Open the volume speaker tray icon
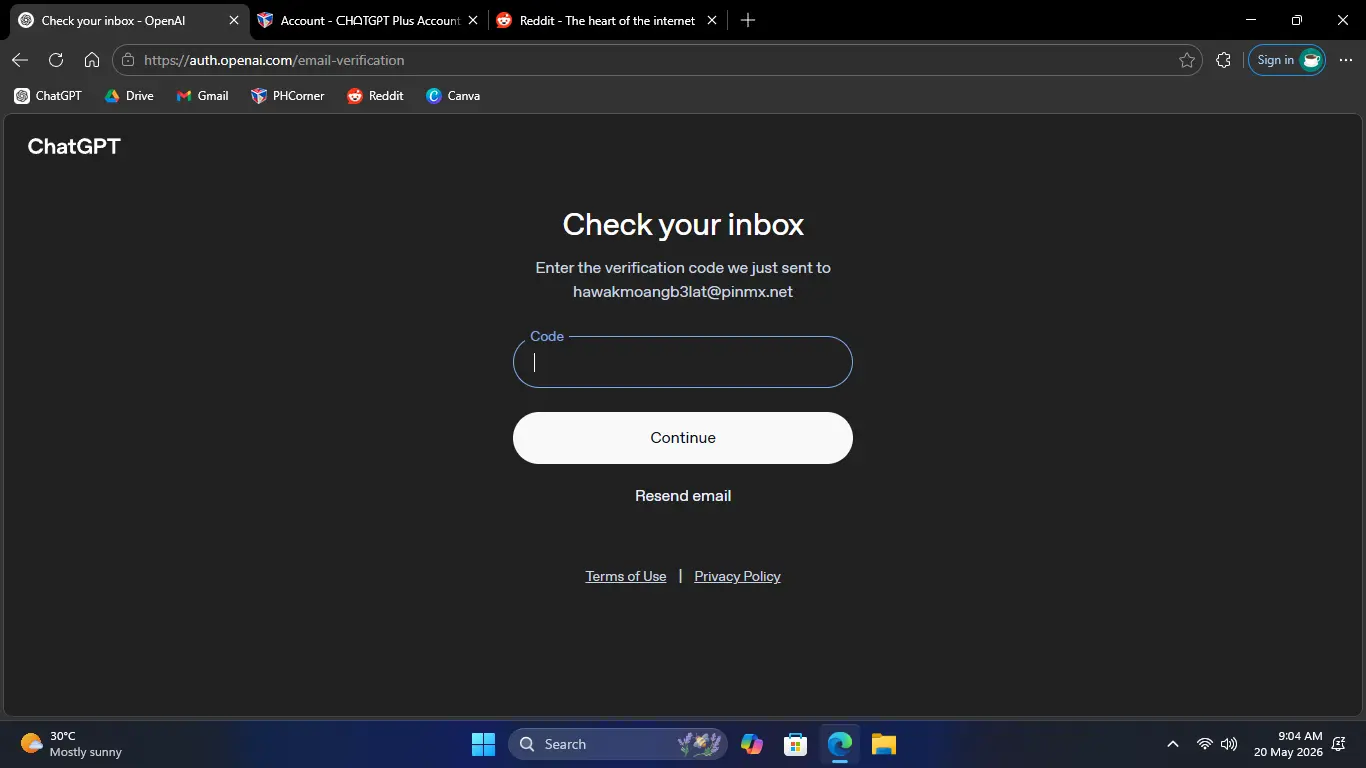The width and height of the screenshot is (1366, 768). (x=1229, y=744)
